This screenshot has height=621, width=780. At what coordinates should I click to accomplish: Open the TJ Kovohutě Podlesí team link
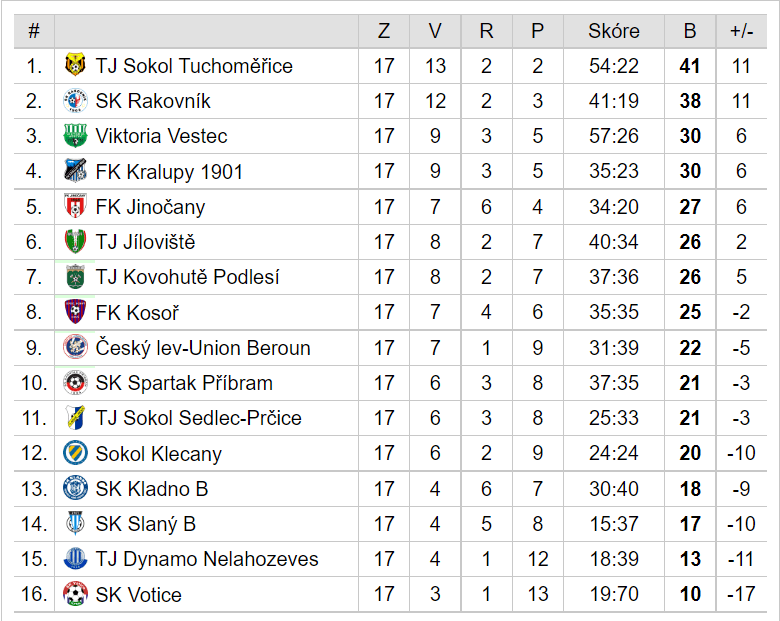click(x=188, y=277)
